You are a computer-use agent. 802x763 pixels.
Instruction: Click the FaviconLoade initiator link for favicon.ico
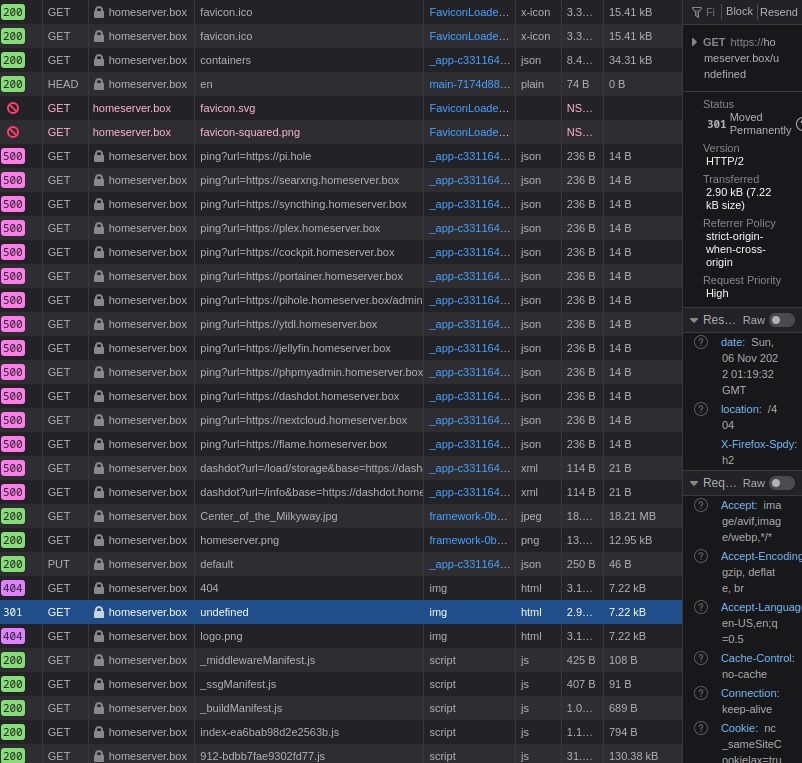click(468, 11)
